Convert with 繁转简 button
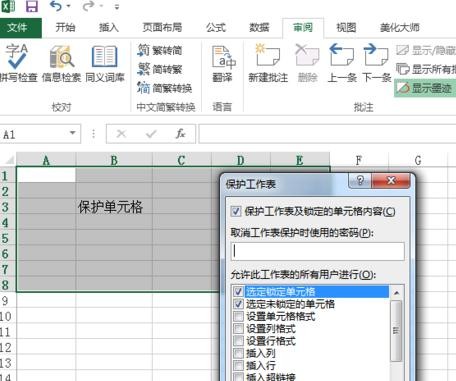Screen dimensions: 456x381 point(160,51)
